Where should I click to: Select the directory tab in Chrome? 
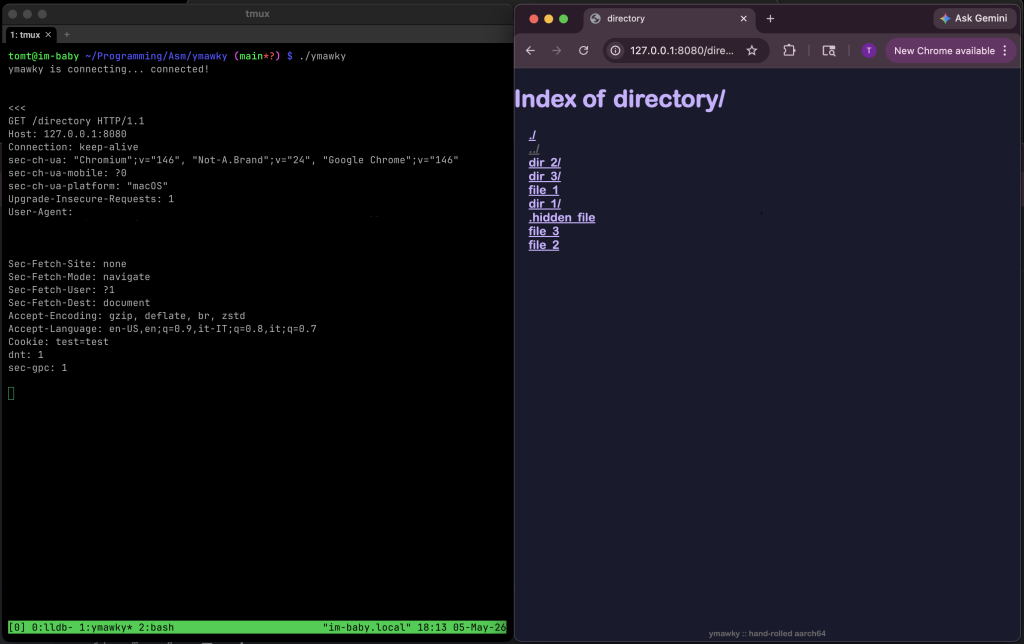(x=668, y=19)
